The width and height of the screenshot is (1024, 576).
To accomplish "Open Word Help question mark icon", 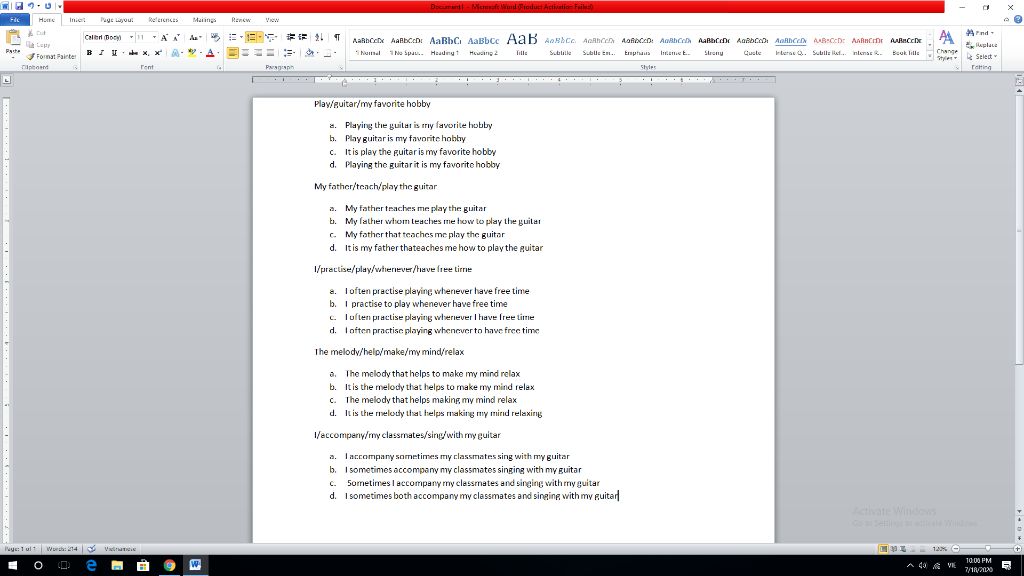I will click(1017, 20).
